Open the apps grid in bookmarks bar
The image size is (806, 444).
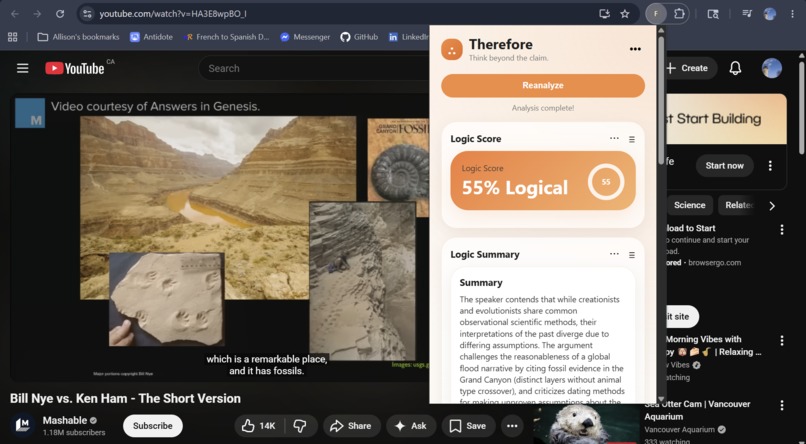tap(13, 37)
